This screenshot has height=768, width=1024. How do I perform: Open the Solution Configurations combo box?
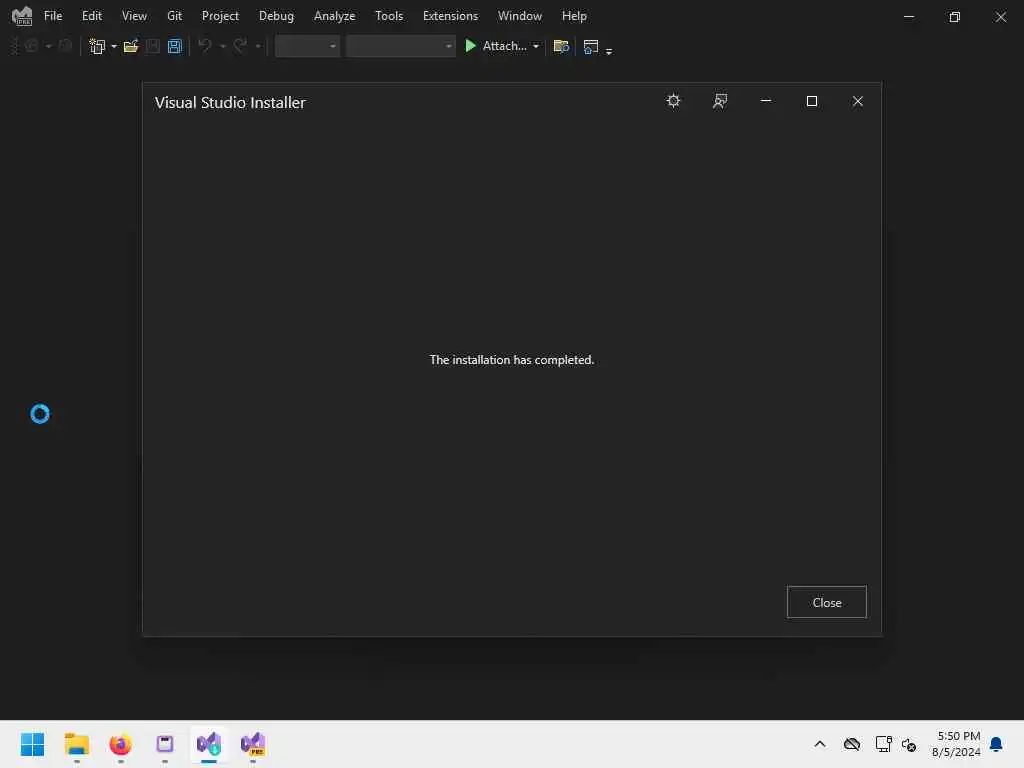pos(307,46)
